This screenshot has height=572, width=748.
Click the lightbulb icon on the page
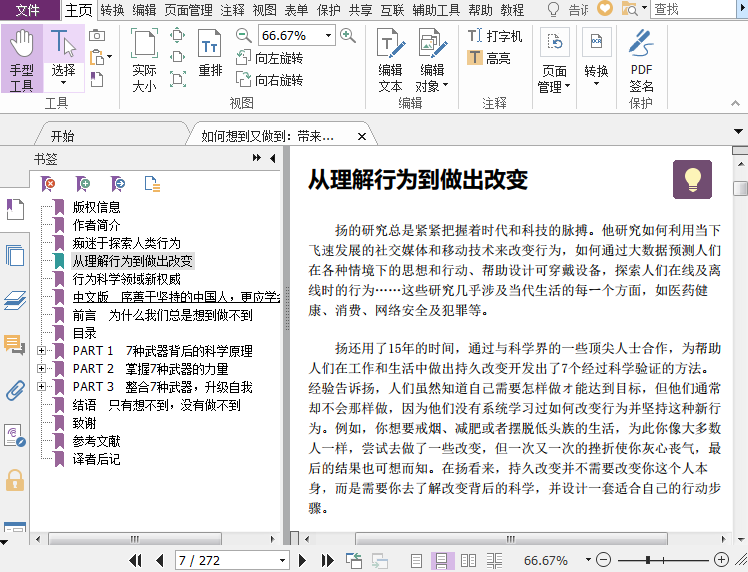coord(692,179)
